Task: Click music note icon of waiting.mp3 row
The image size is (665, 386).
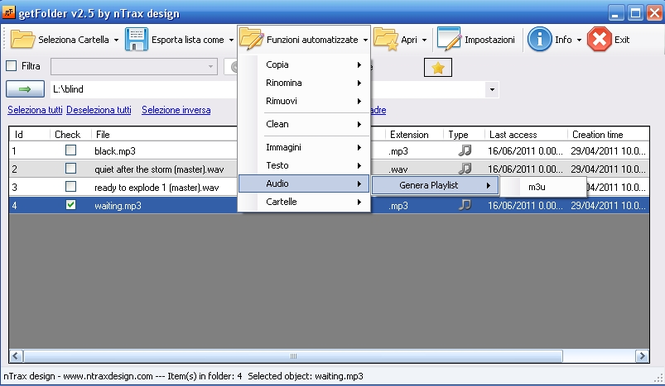Action: pos(465,205)
